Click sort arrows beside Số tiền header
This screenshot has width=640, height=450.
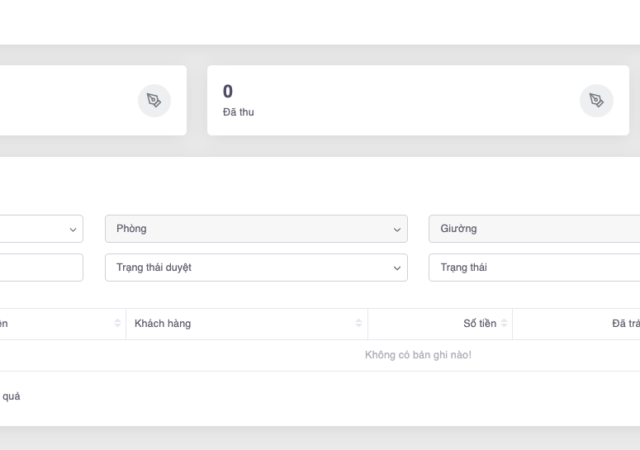[504, 323]
